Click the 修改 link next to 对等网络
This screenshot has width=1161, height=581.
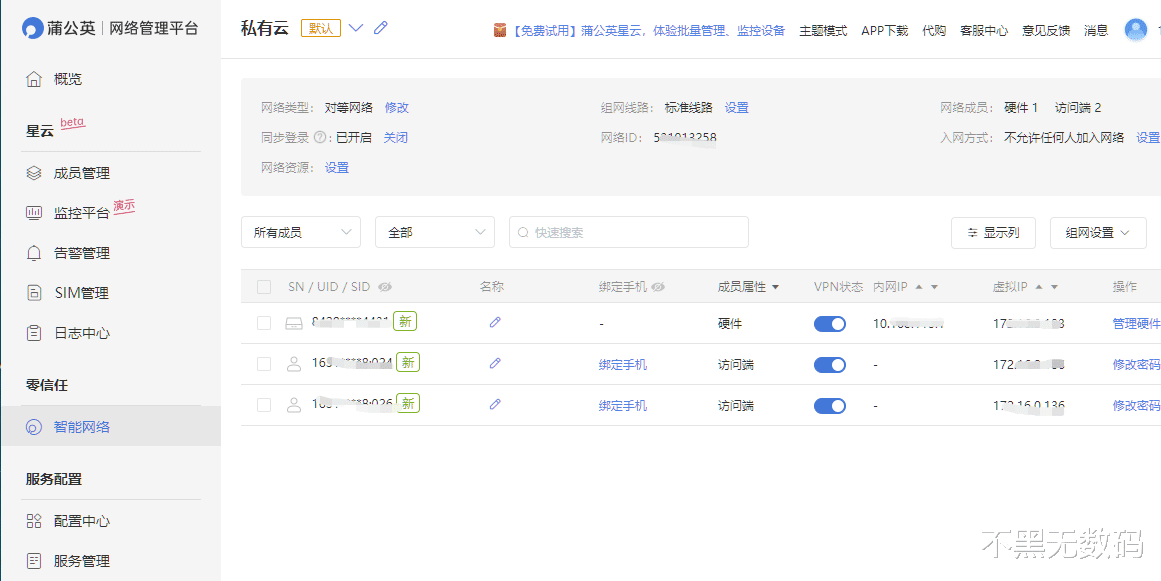pyautogui.click(x=396, y=107)
